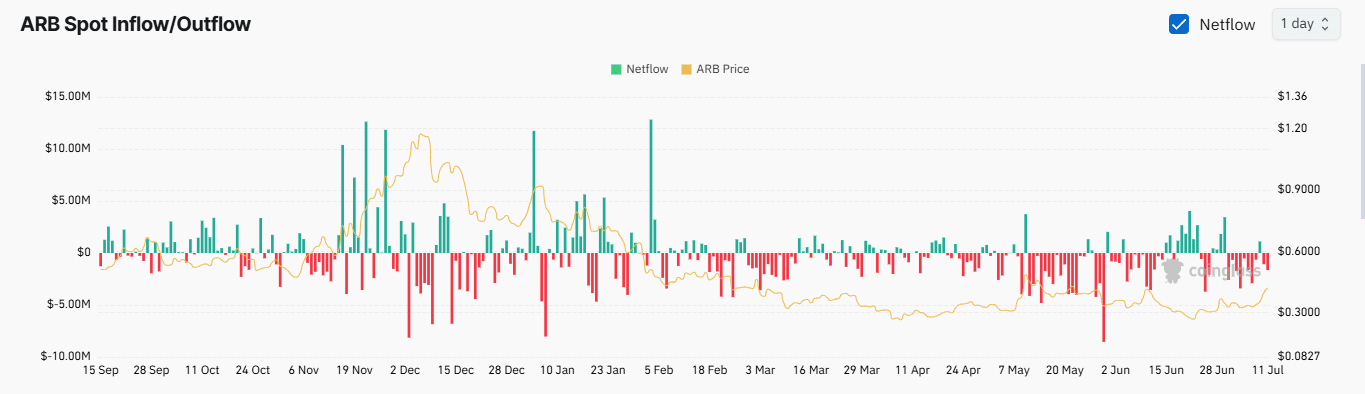Click the 15 Sep date label
The width and height of the screenshot is (1365, 394).
pos(100,370)
